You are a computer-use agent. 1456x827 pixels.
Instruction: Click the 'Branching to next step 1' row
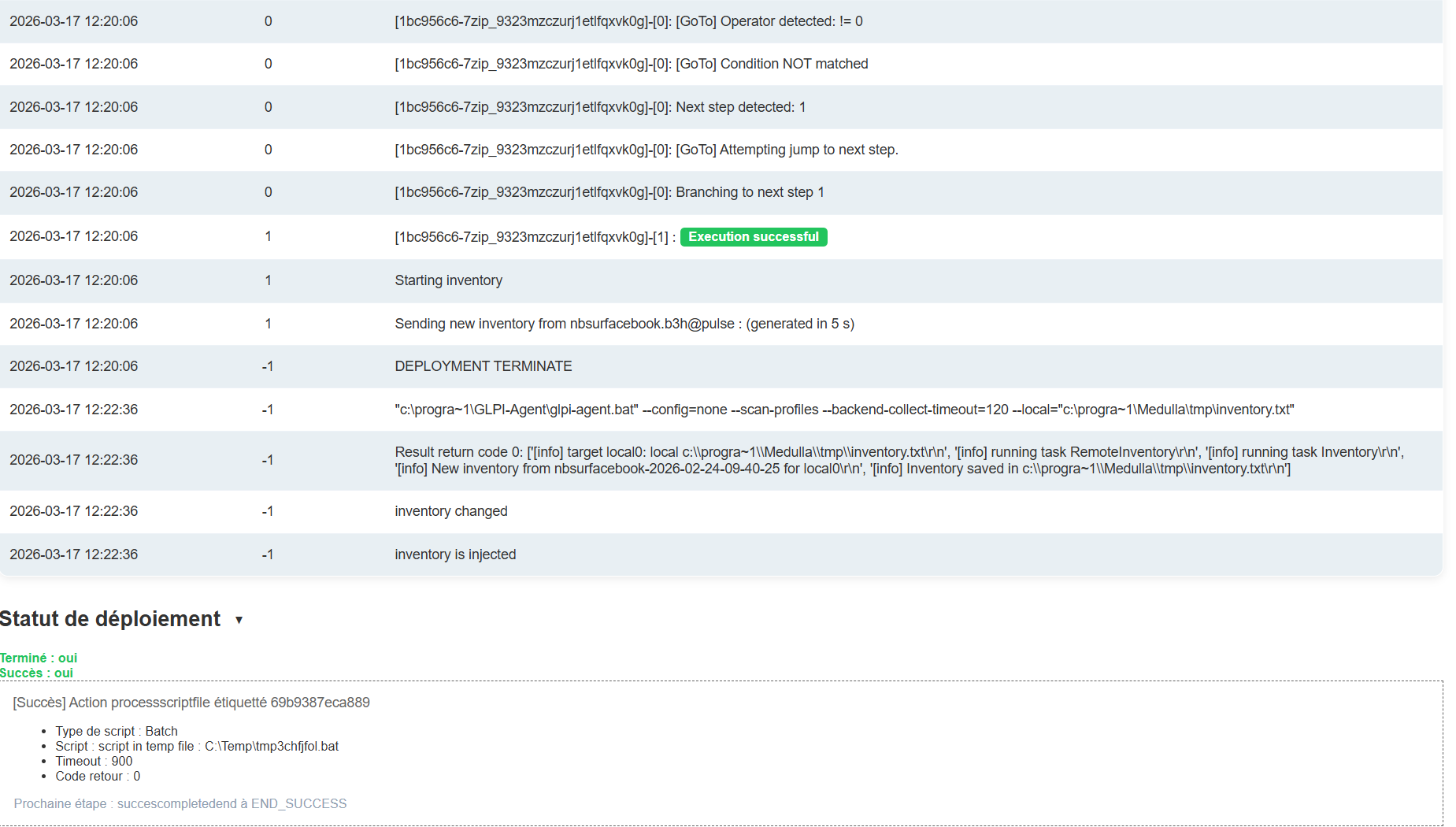point(609,192)
